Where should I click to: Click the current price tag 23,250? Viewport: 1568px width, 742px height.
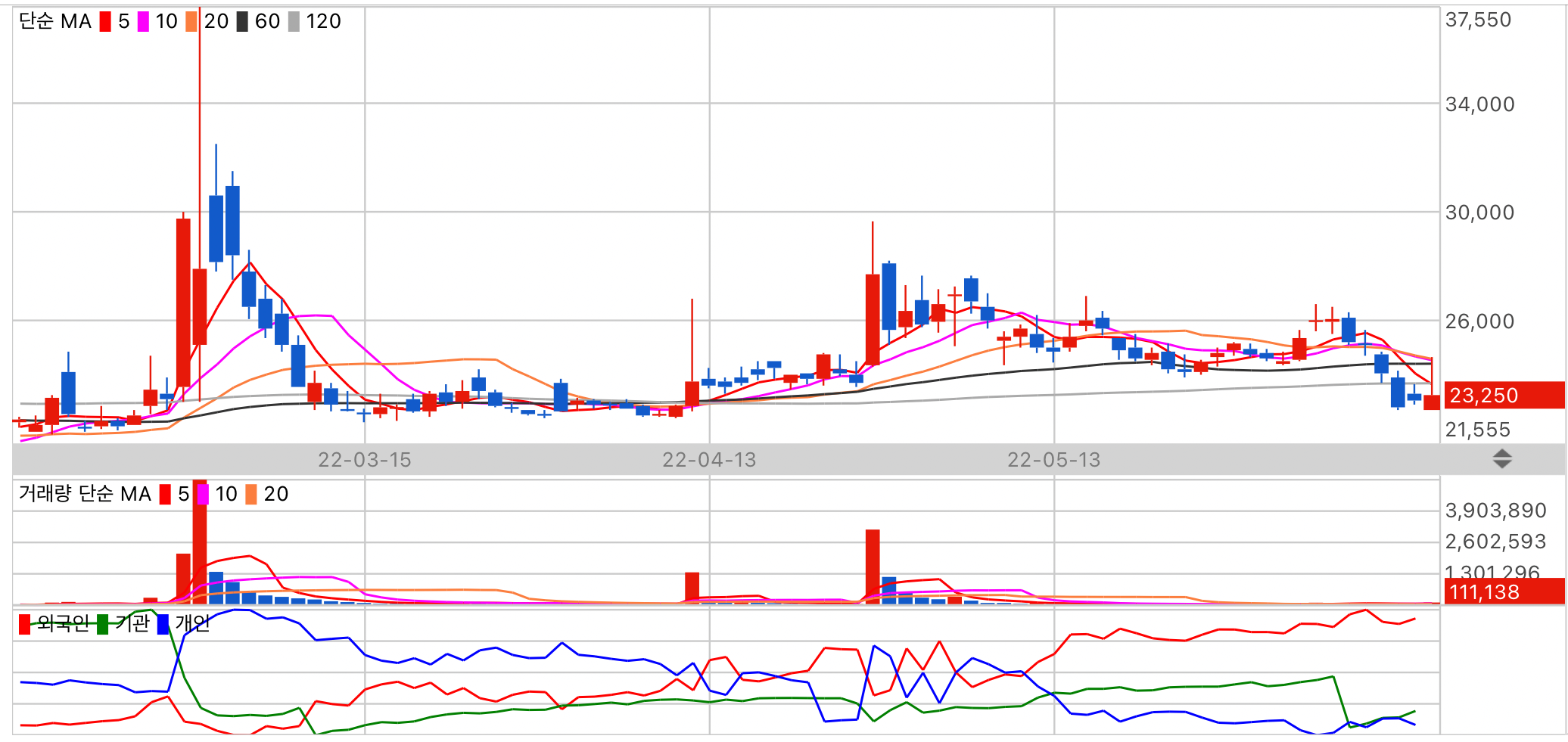pyautogui.click(x=1504, y=396)
